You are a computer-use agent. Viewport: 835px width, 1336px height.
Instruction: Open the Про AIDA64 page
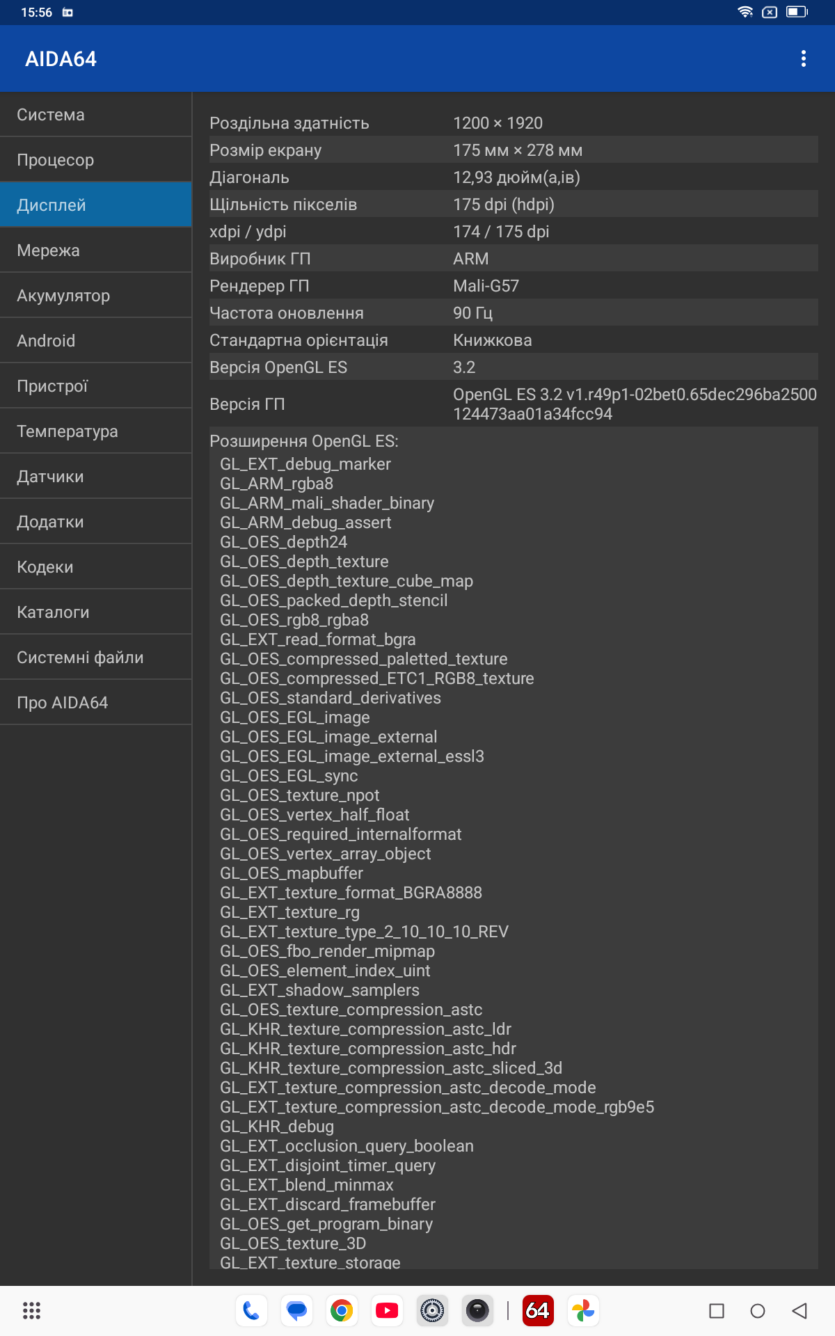[95, 702]
